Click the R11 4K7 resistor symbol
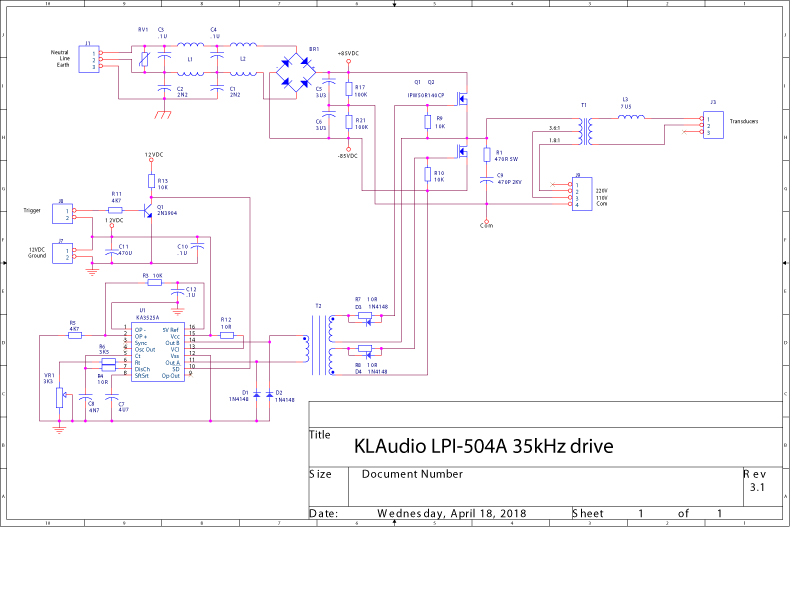Image resolution: width=792 pixels, height=612 pixels. tap(115, 210)
